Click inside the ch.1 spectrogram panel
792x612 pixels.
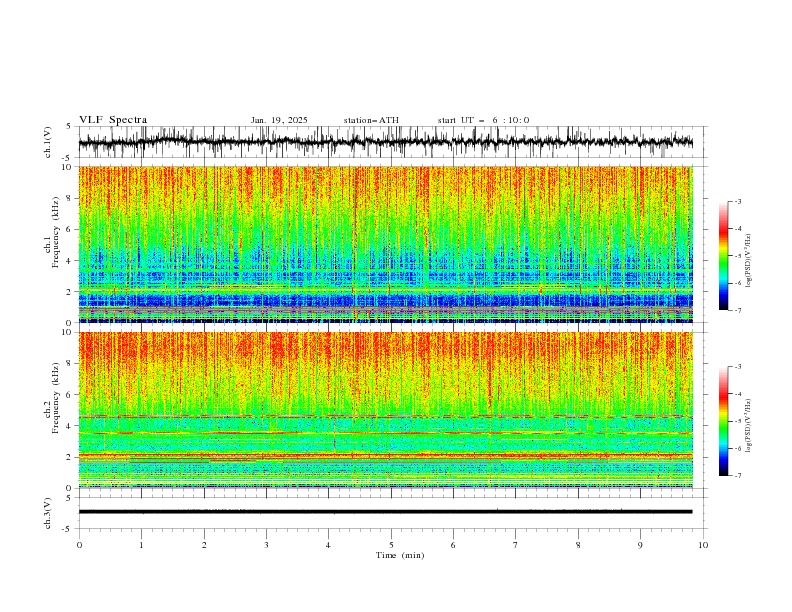tap(385, 244)
